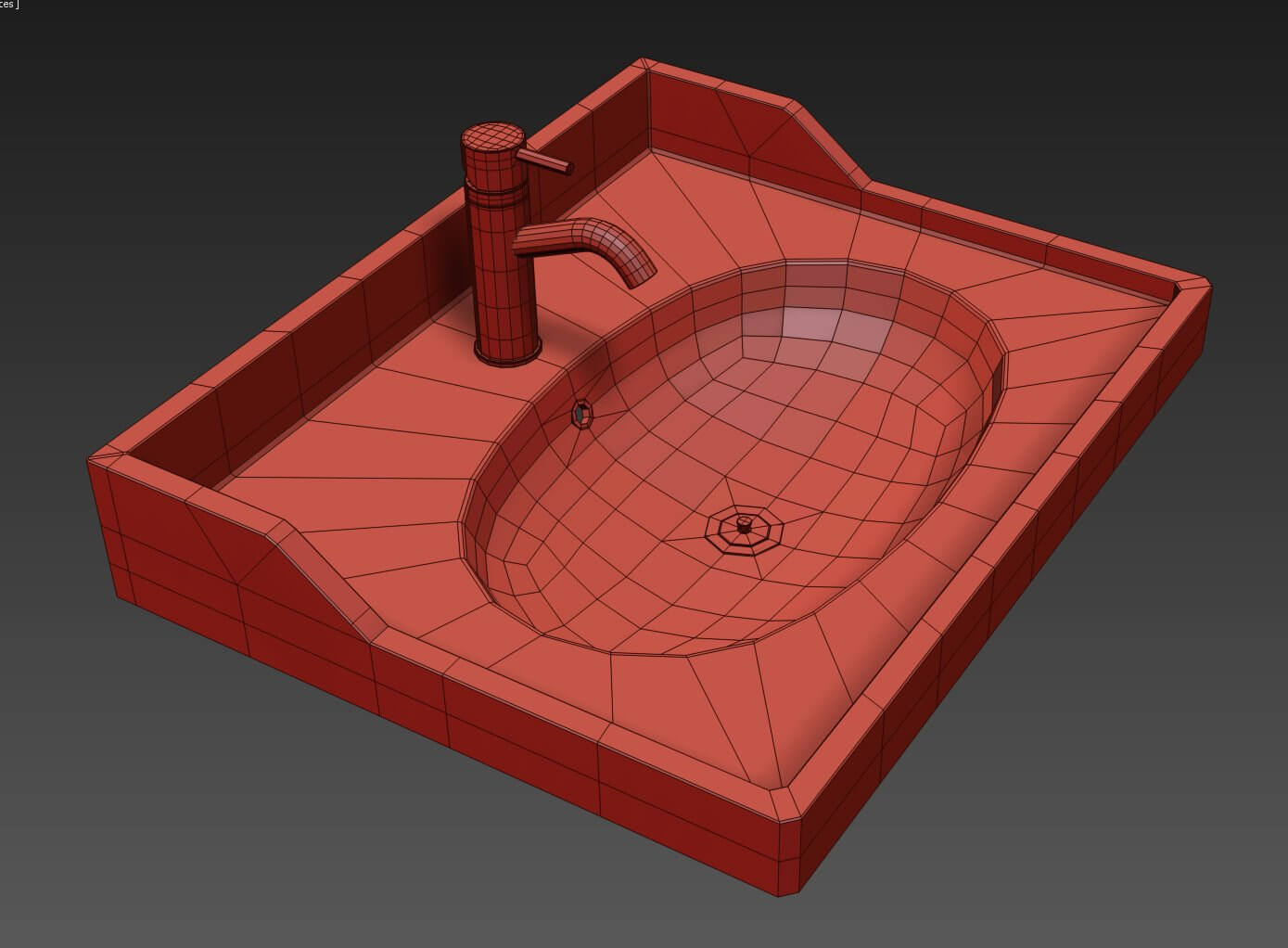Image resolution: width=1288 pixels, height=948 pixels.
Task: Click the octagonal drain in the basin
Action: click(744, 531)
